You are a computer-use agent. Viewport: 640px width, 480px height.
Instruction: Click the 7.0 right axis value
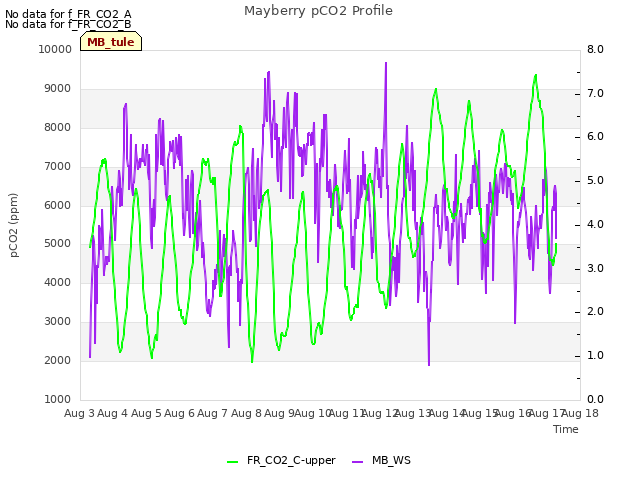coord(595,93)
